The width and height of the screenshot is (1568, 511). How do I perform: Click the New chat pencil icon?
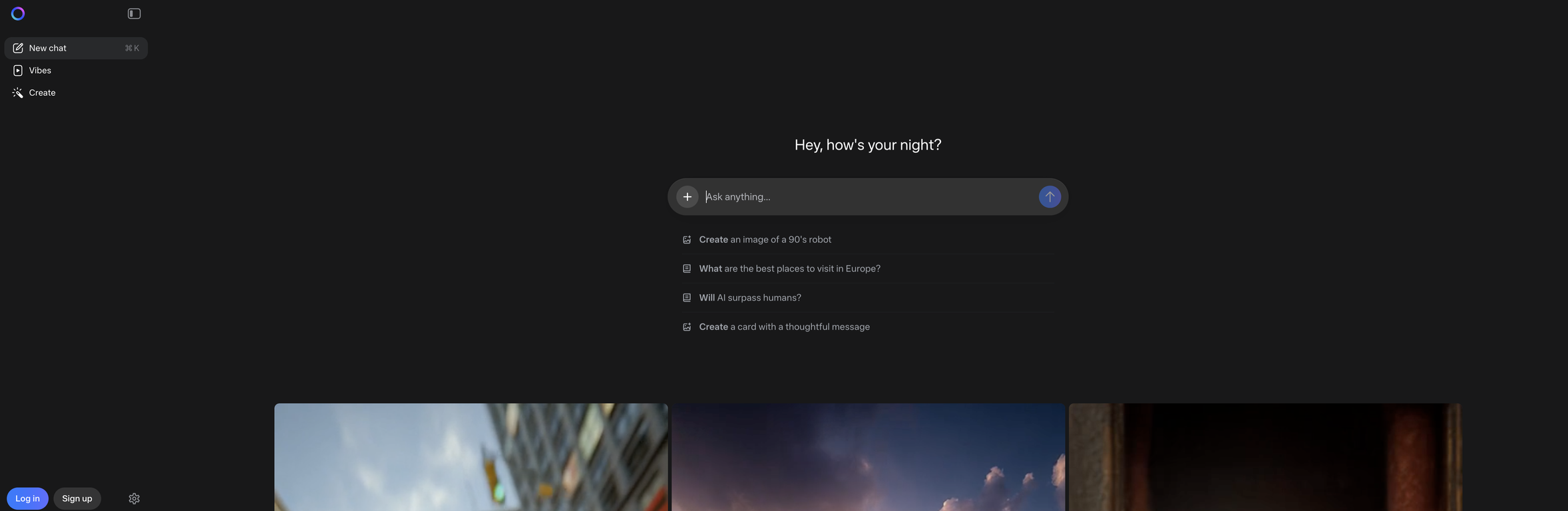18,48
